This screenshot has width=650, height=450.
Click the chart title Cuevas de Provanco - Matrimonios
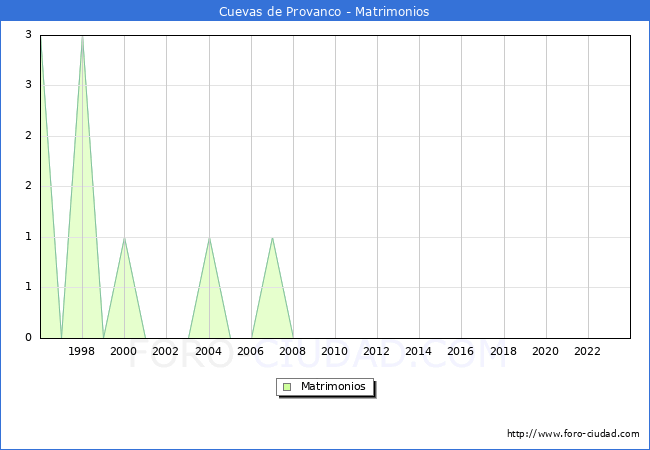coord(324,12)
